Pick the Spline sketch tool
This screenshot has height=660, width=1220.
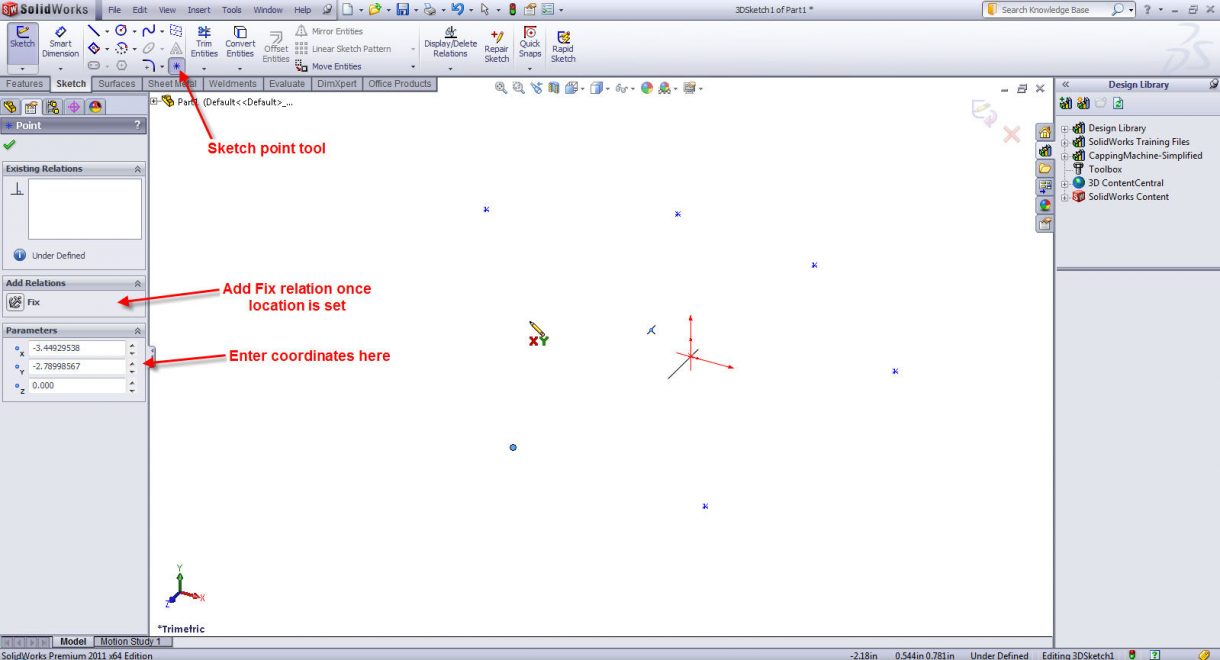click(x=148, y=31)
